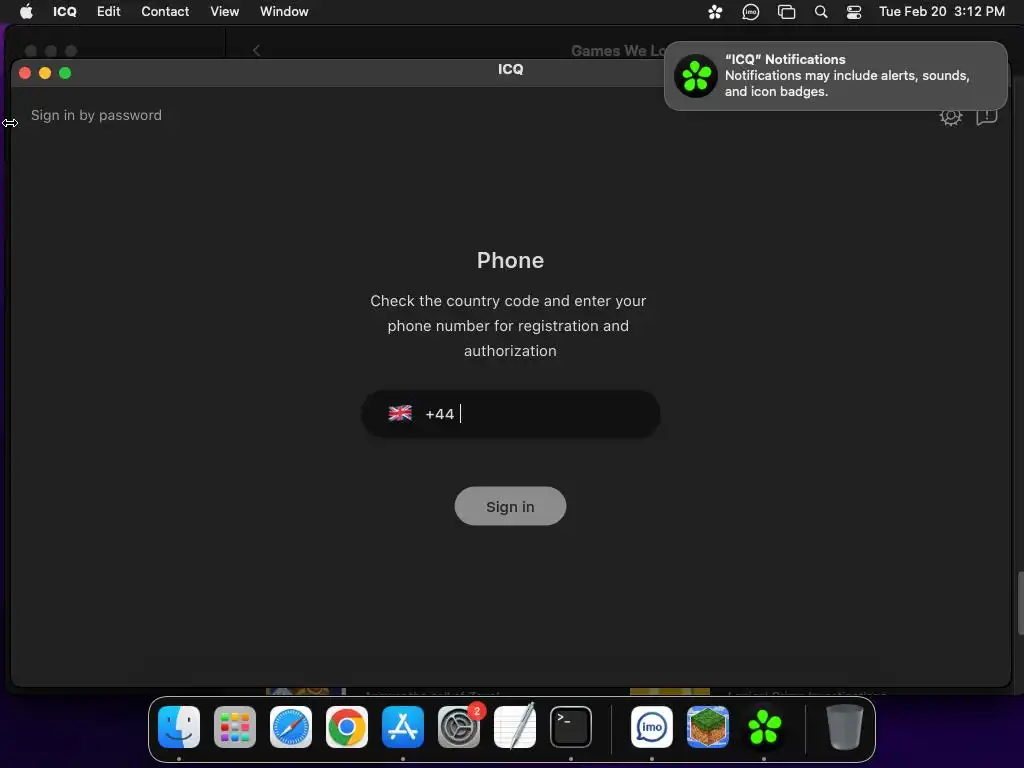Click scrollbar of background App Store window
Viewport: 1024px width, 768px height.
(x=1020, y=603)
